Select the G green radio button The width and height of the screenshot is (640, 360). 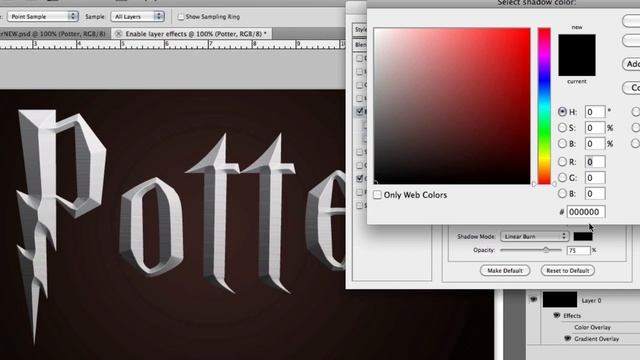tap(562, 178)
